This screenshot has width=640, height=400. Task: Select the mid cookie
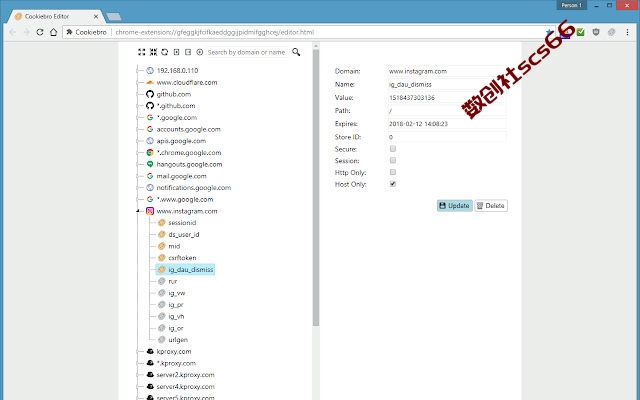pyautogui.click(x=174, y=246)
